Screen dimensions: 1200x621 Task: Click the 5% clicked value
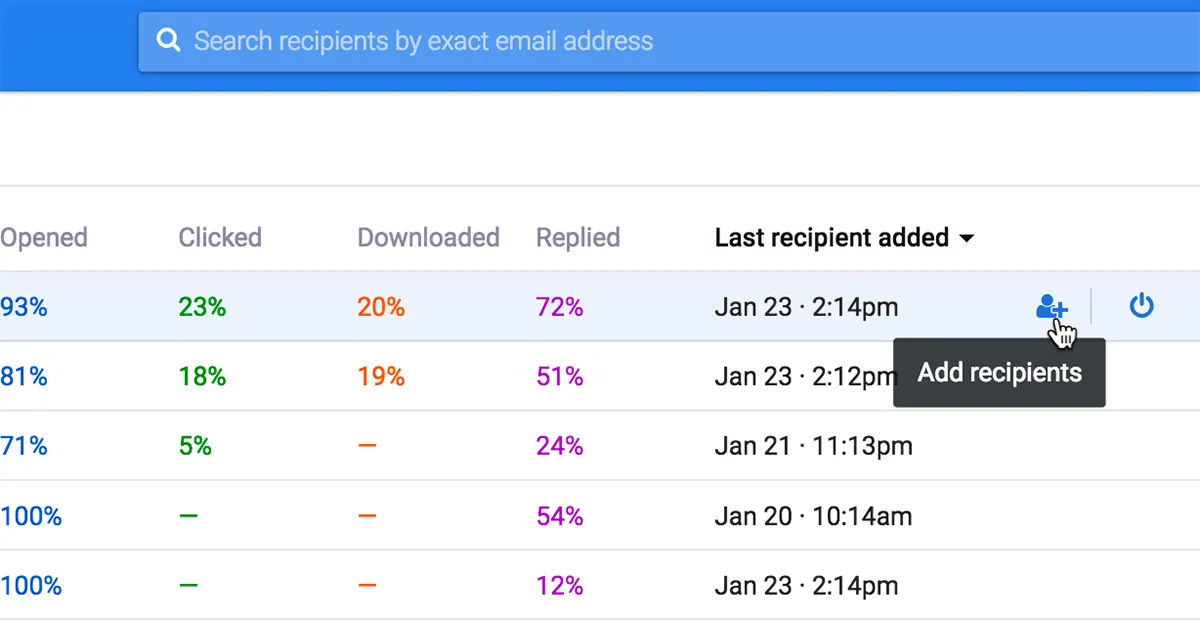click(195, 446)
